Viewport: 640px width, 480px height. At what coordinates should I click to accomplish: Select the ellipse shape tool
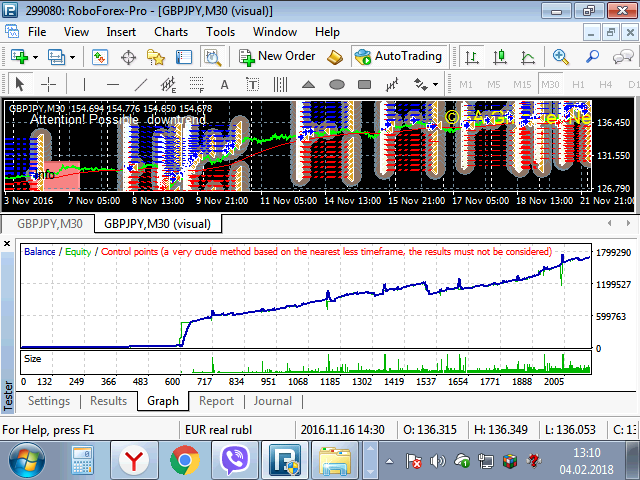[337, 84]
